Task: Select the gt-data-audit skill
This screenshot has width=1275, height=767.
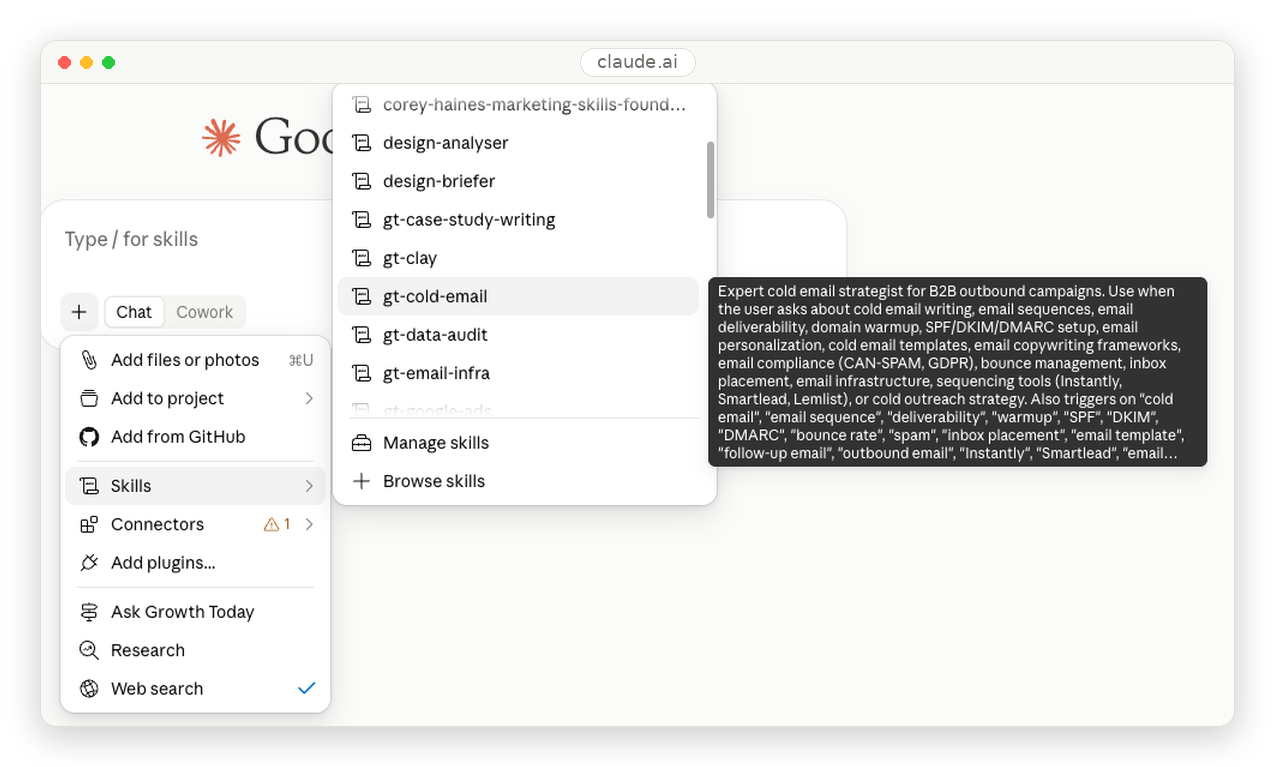Action: tap(518, 335)
